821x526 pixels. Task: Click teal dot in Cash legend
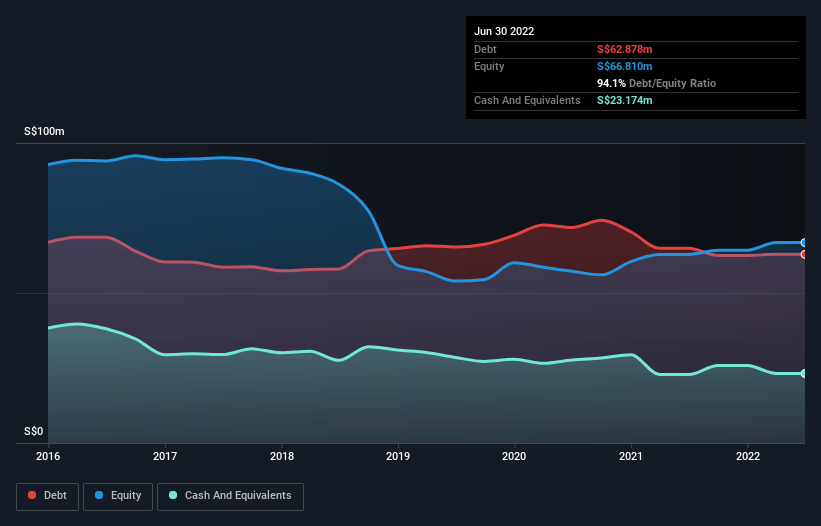pos(173,495)
